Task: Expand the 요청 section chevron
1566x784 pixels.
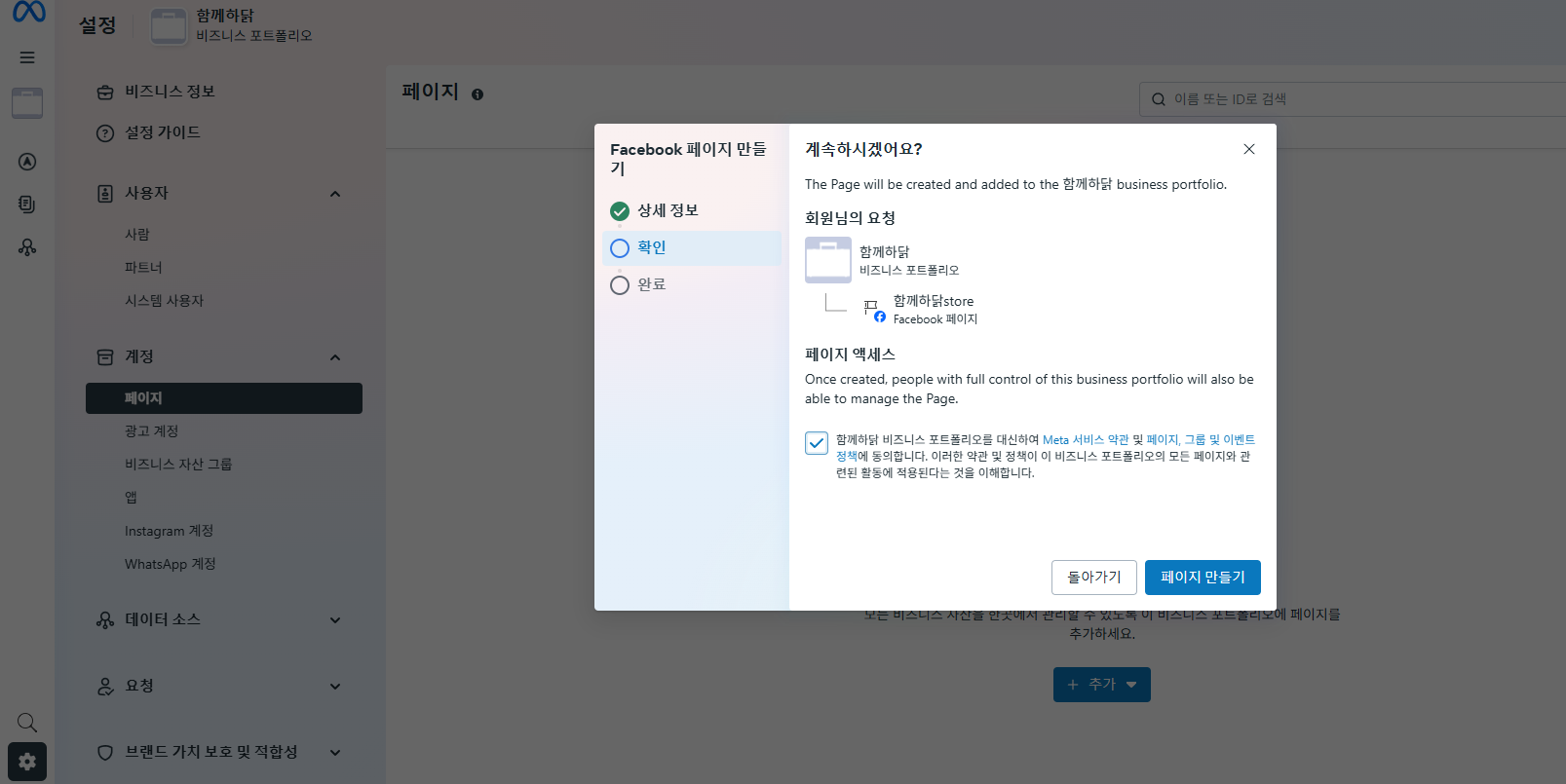Action: 335,687
